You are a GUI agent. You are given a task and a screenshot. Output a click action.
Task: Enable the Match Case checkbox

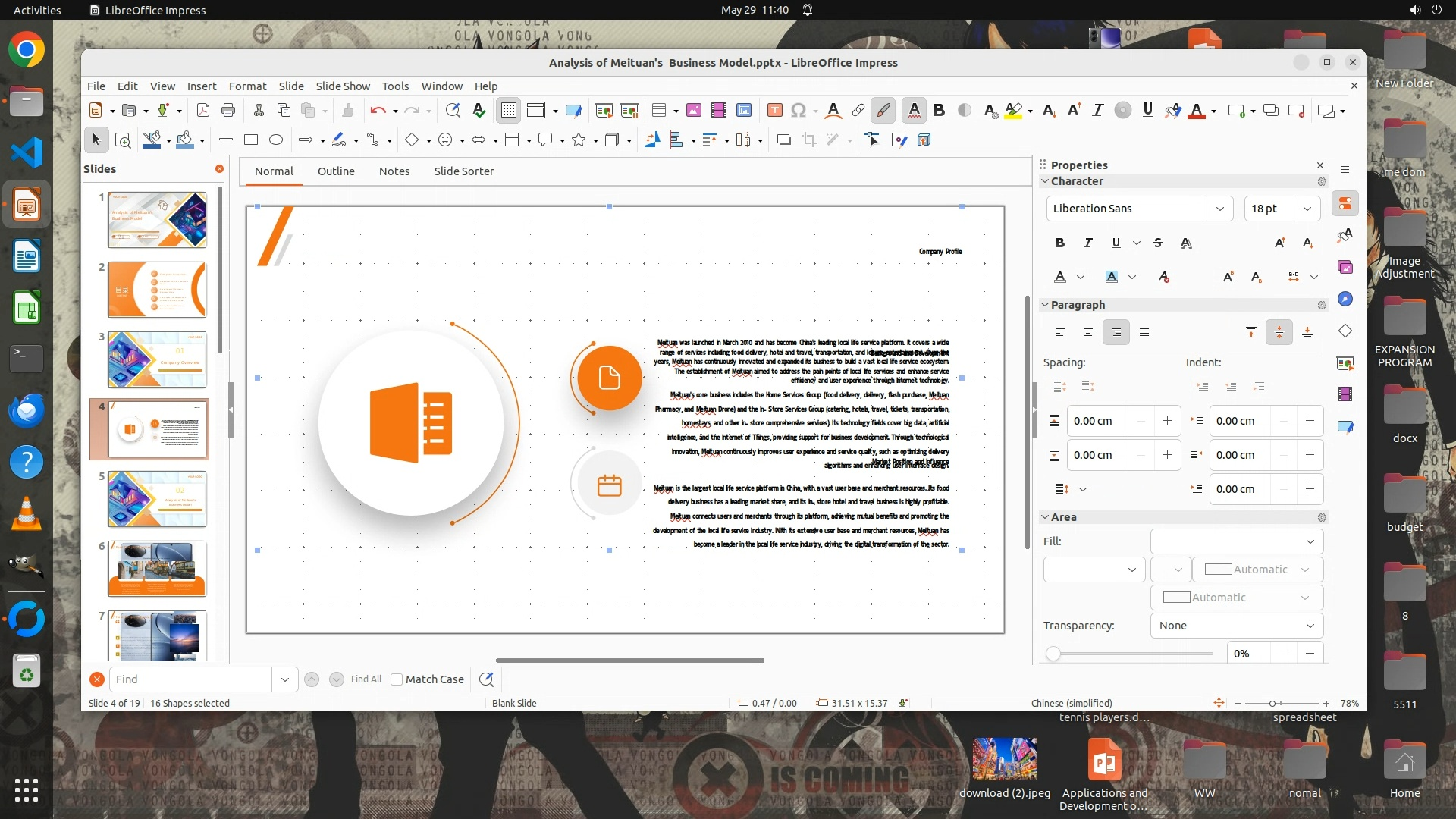tap(397, 679)
